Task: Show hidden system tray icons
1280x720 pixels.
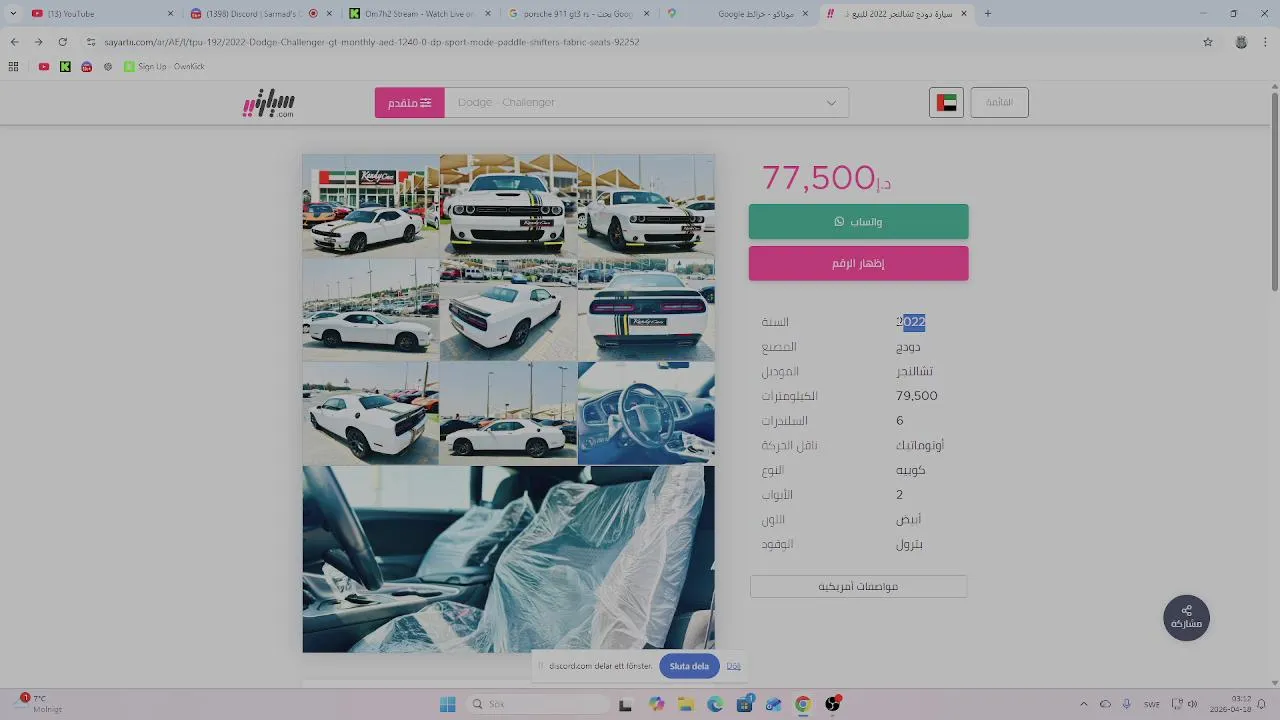Action: coord(1083,704)
